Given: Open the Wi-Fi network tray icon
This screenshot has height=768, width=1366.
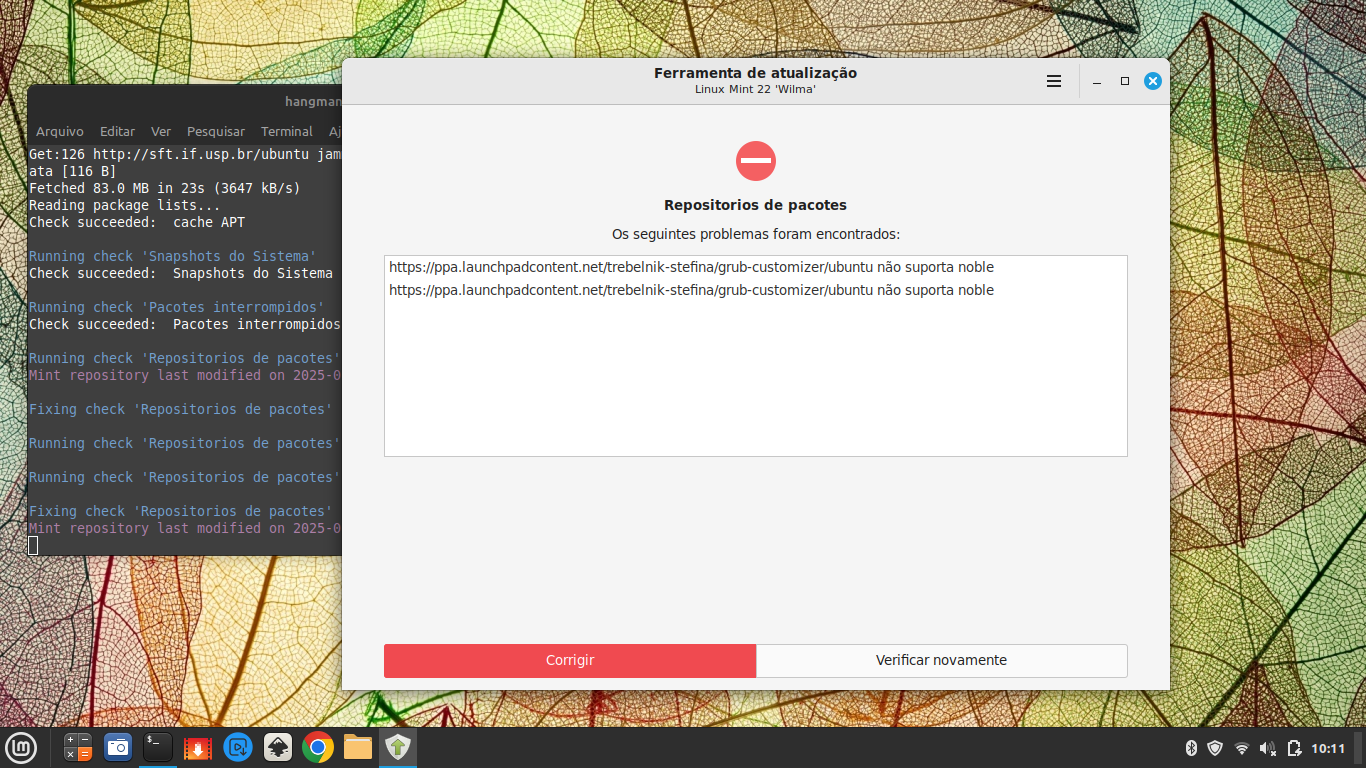Looking at the screenshot, I should 1242,748.
